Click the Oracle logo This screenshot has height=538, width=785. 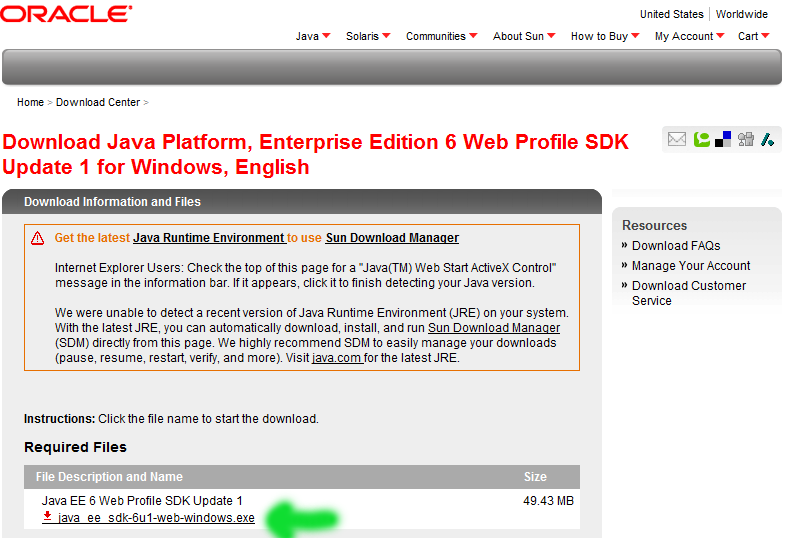coord(66,14)
